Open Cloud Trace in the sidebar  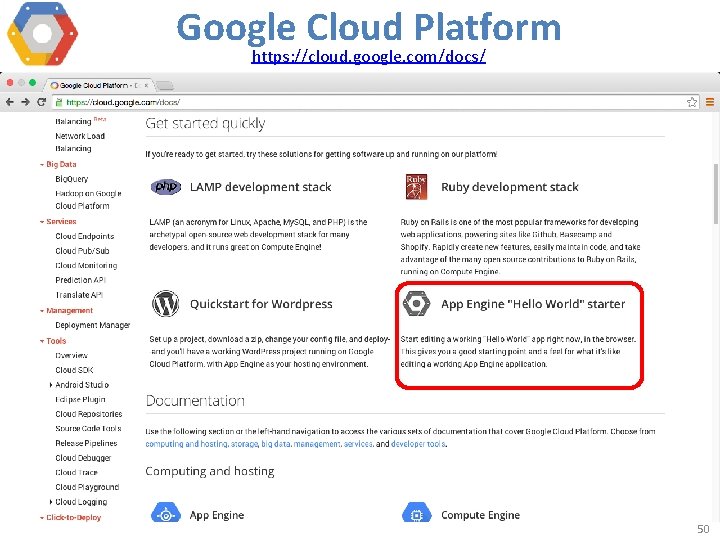[x=76, y=472]
